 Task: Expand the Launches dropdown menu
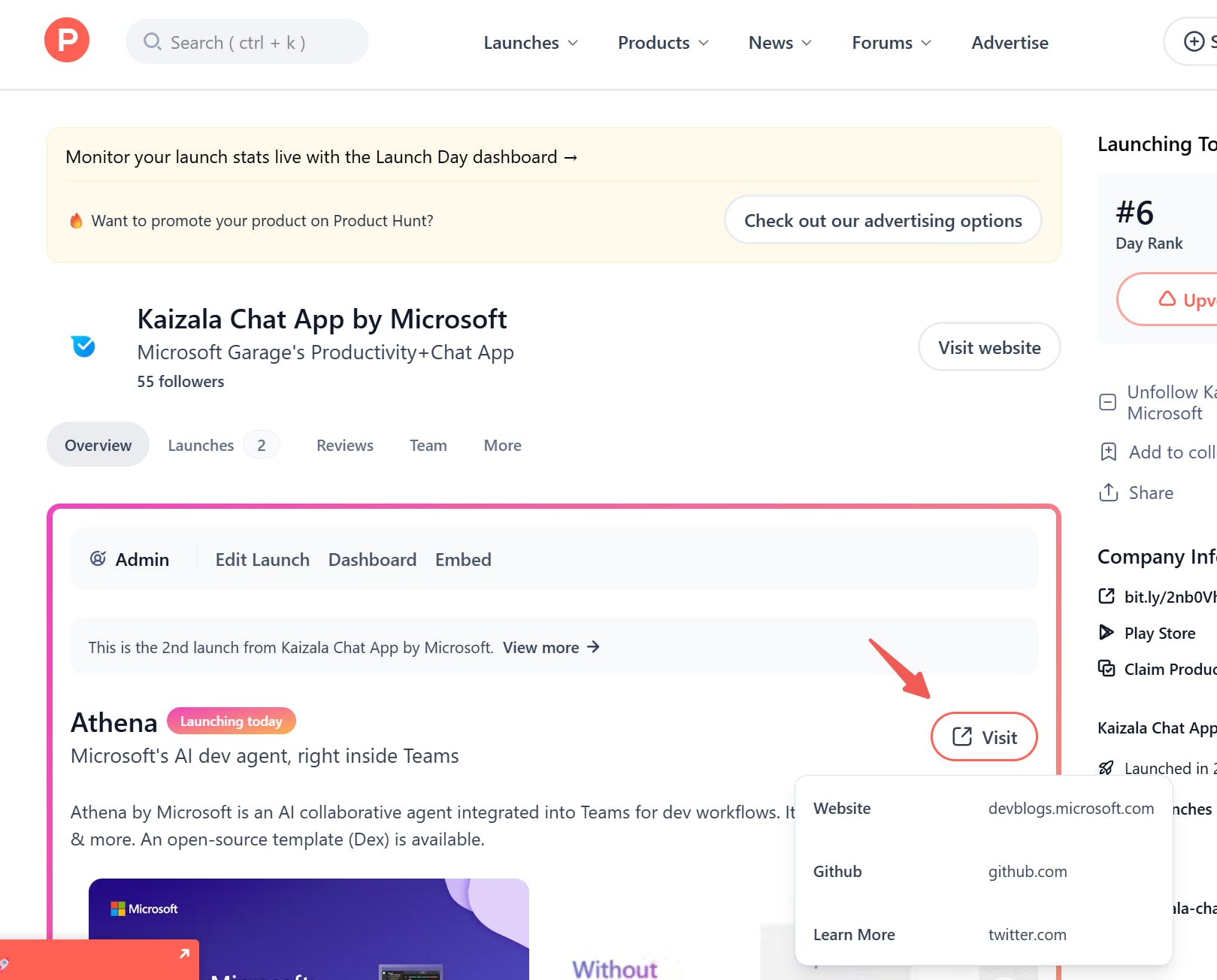pyautogui.click(x=531, y=43)
